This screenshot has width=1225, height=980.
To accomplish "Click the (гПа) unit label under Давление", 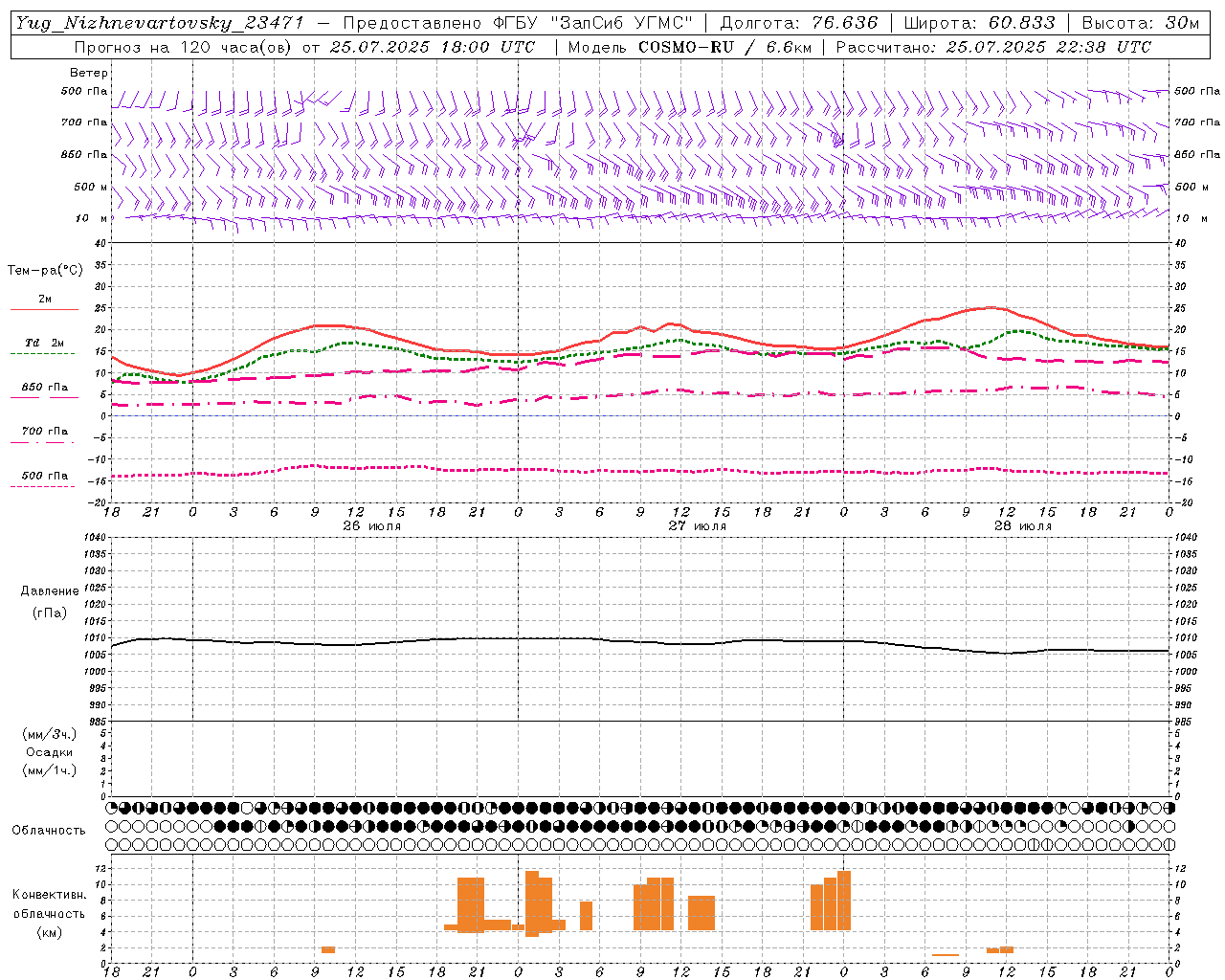I will 50,613.
